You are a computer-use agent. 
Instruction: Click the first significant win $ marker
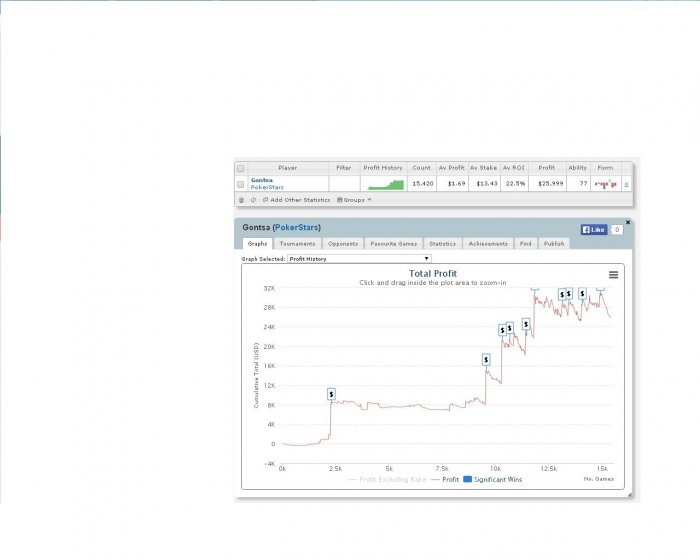pyautogui.click(x=331, y=394)
